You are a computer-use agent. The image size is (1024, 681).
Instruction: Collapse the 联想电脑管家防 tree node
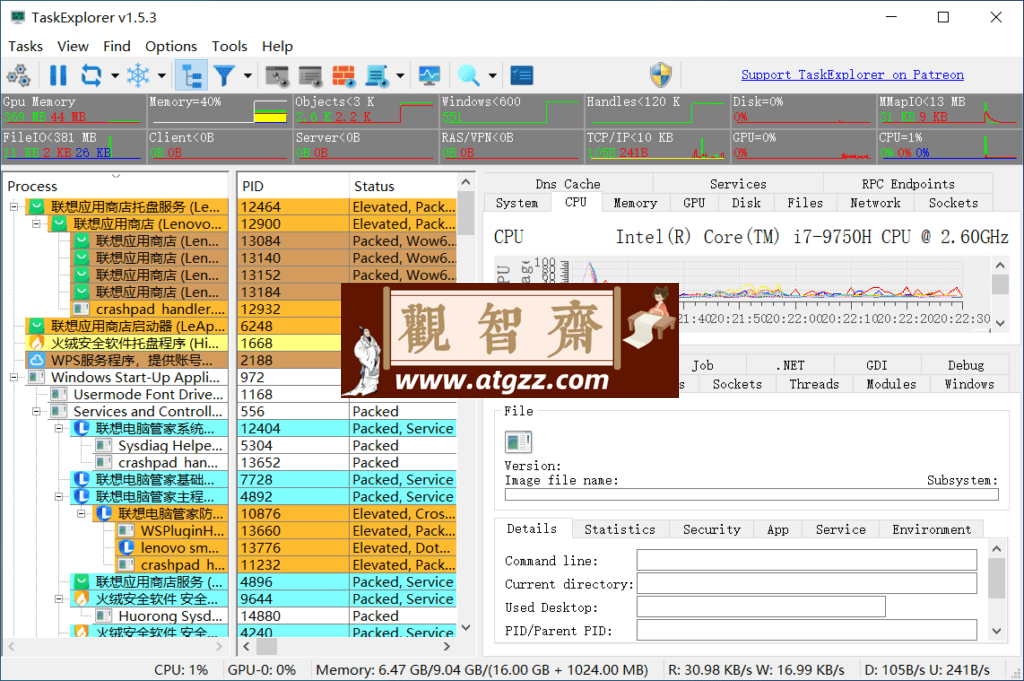81,514
